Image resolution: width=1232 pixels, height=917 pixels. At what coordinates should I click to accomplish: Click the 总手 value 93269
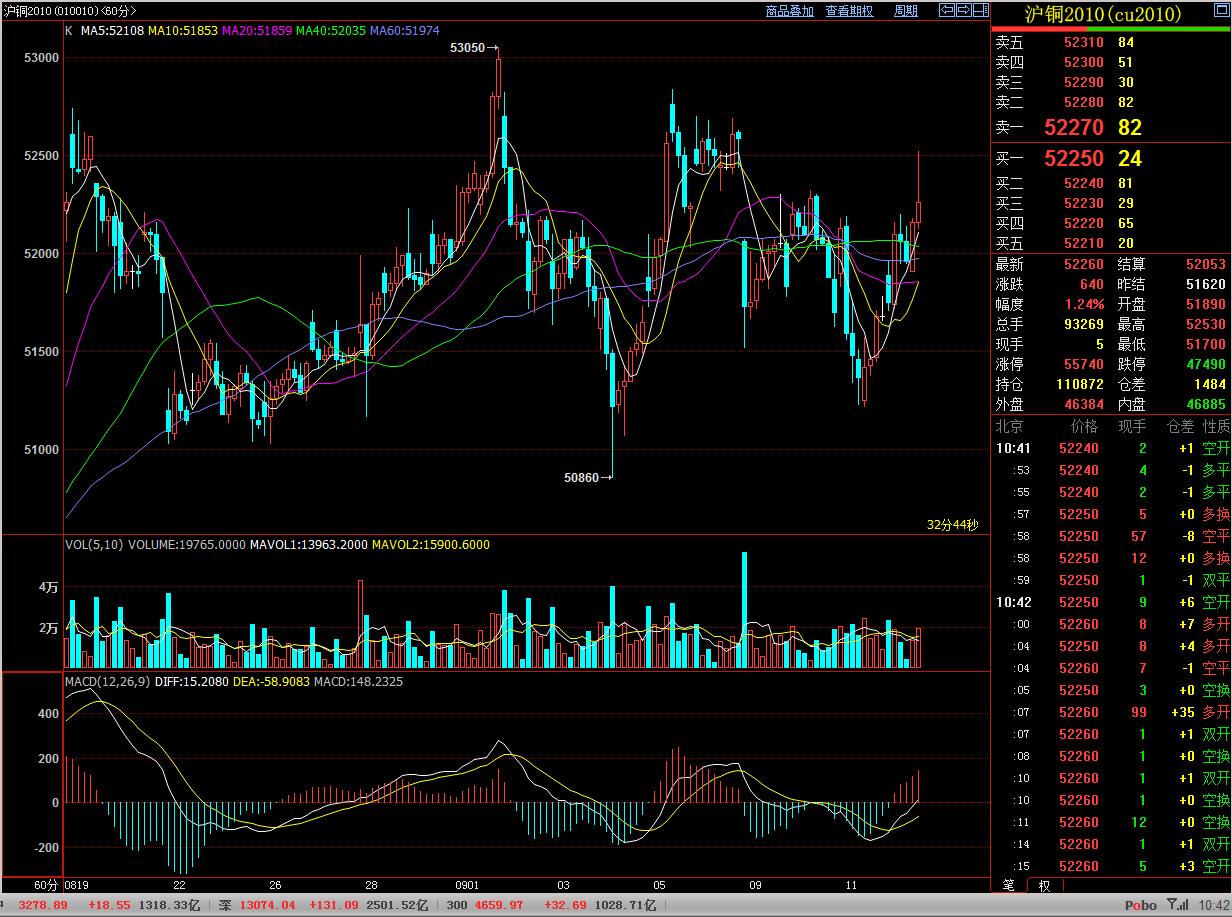pos(1084,324)
